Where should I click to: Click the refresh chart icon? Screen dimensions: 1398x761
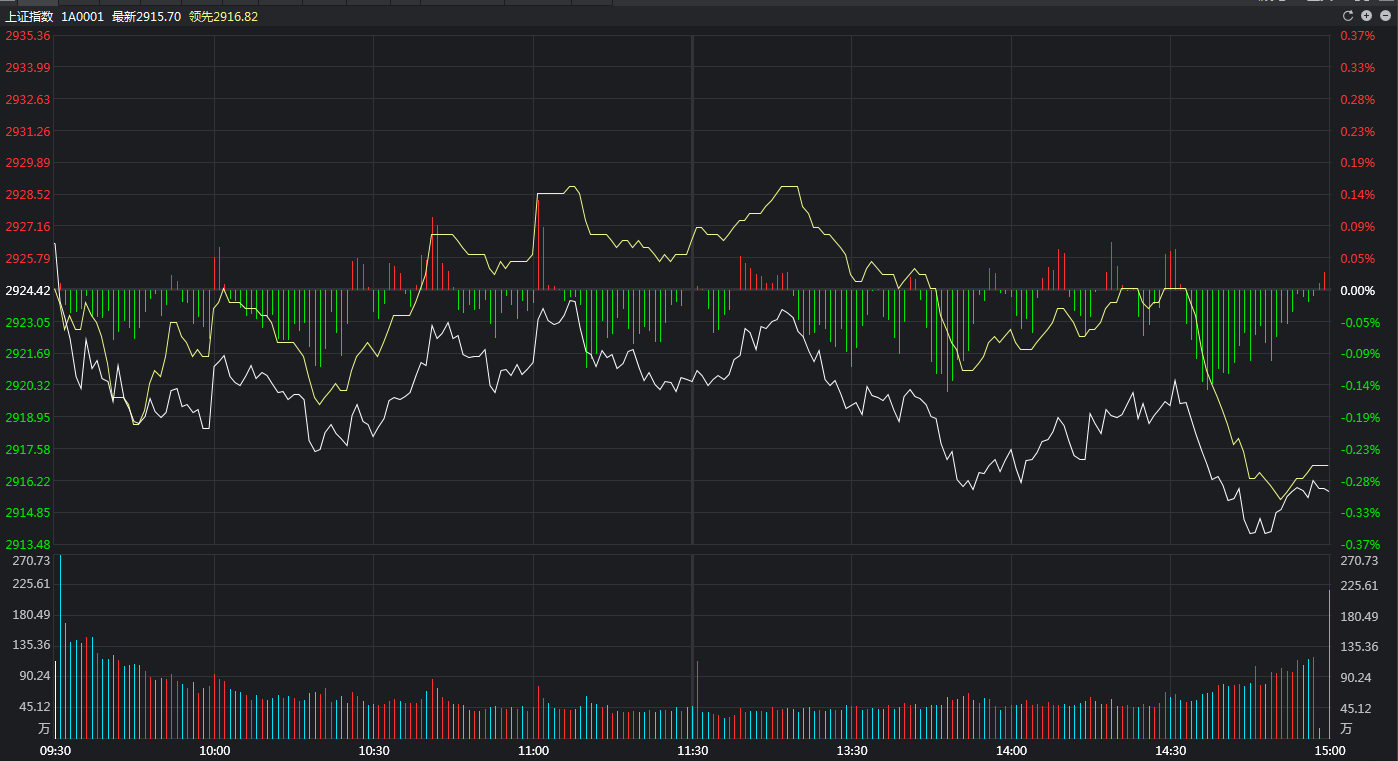(x=1347, y=16)
